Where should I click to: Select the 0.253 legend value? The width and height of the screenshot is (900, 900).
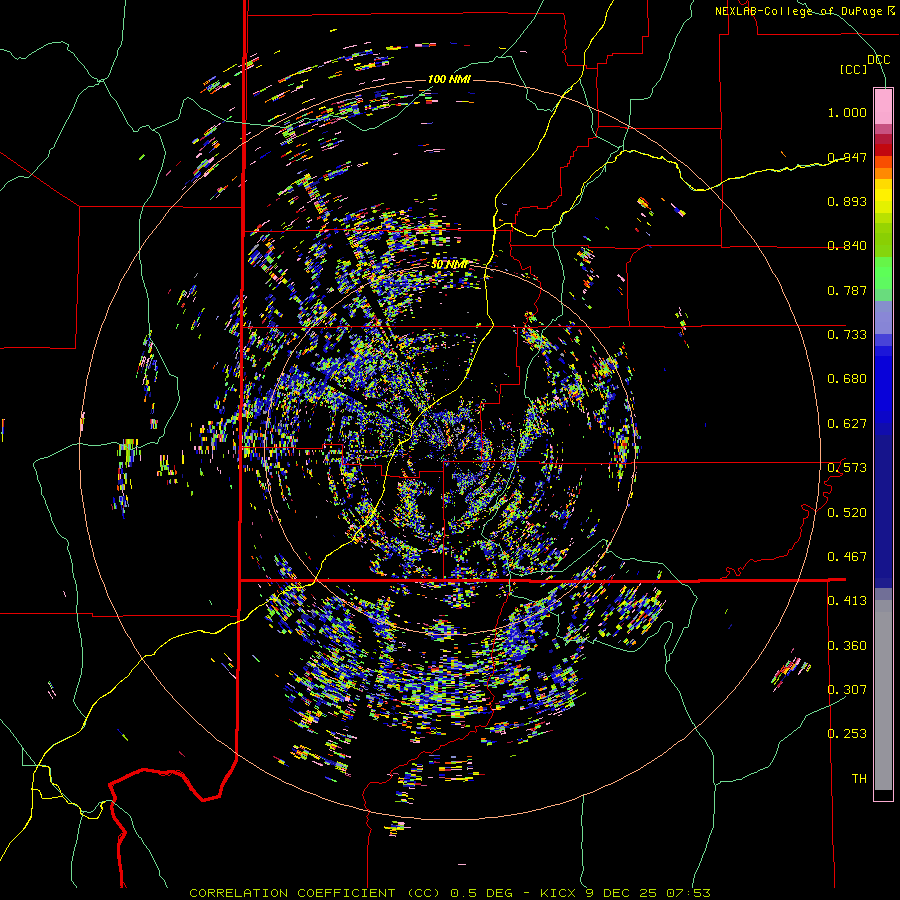(847, 734)
